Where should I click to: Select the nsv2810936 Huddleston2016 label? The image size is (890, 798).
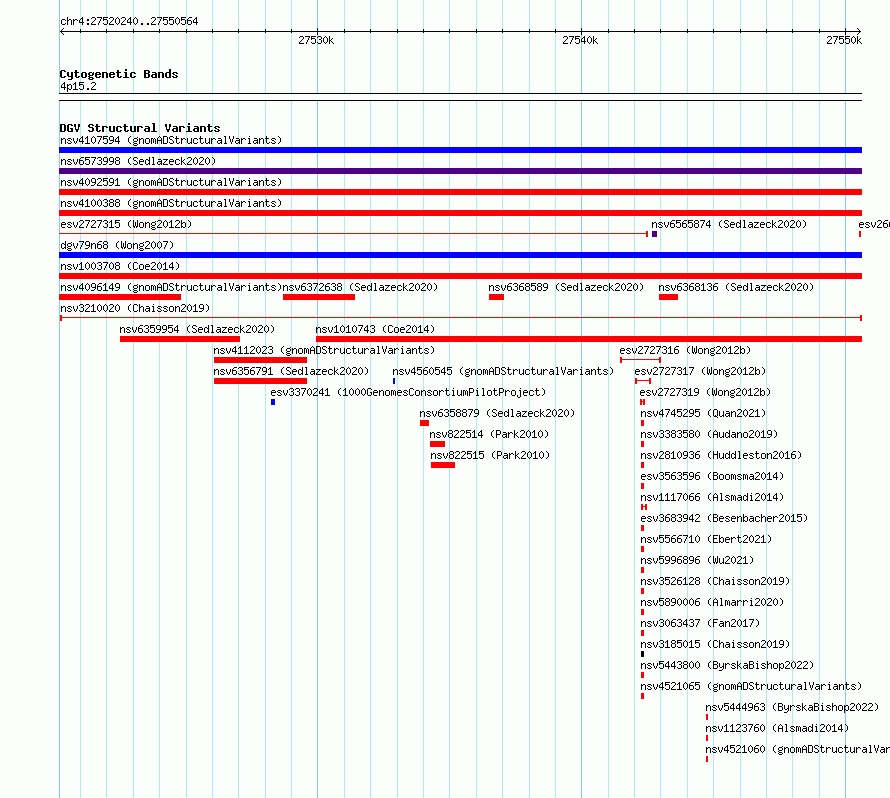pos(721,455)
